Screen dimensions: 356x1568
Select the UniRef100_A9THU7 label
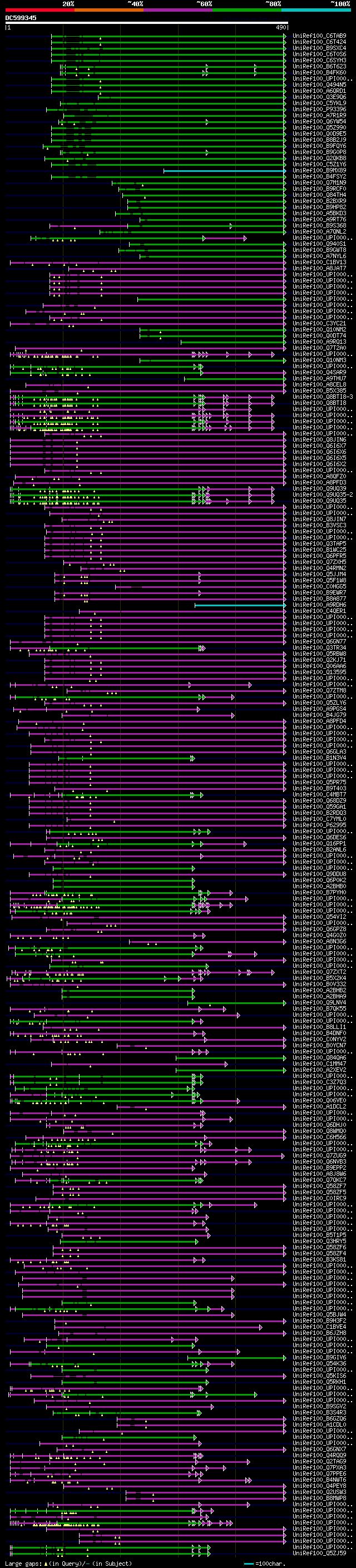[319, 379]
